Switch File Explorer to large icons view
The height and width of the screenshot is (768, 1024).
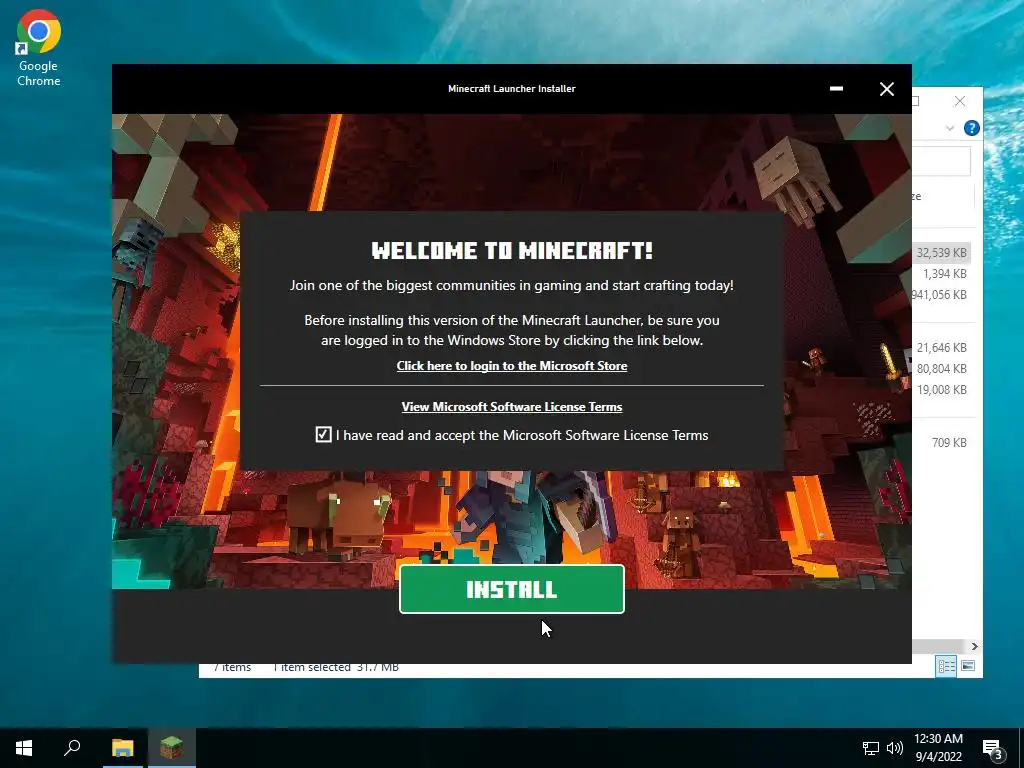coord(968,666)
